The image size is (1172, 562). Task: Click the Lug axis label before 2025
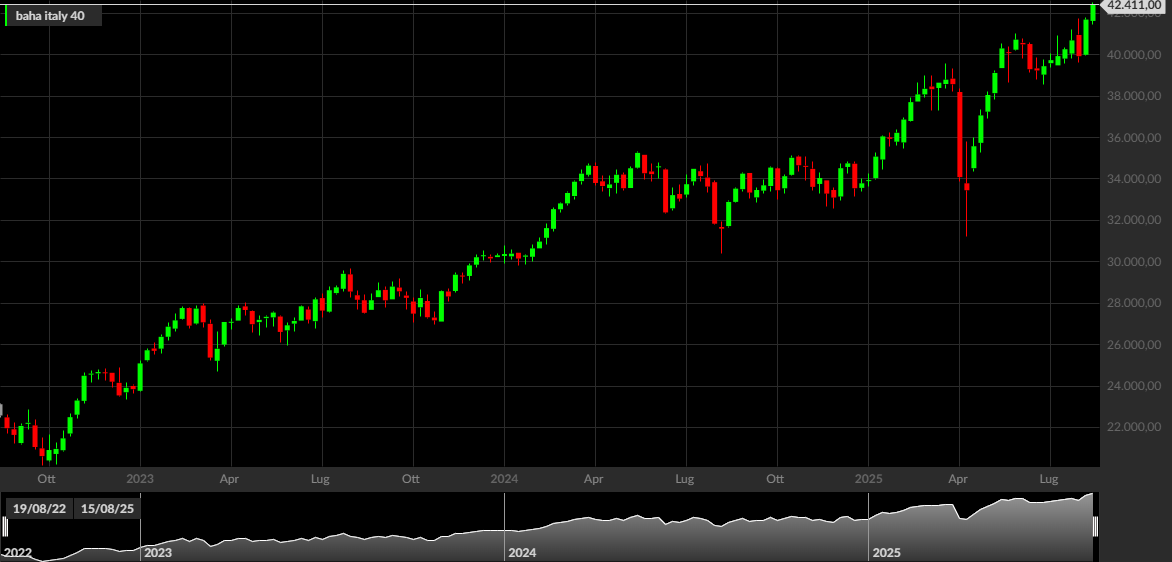685,478
